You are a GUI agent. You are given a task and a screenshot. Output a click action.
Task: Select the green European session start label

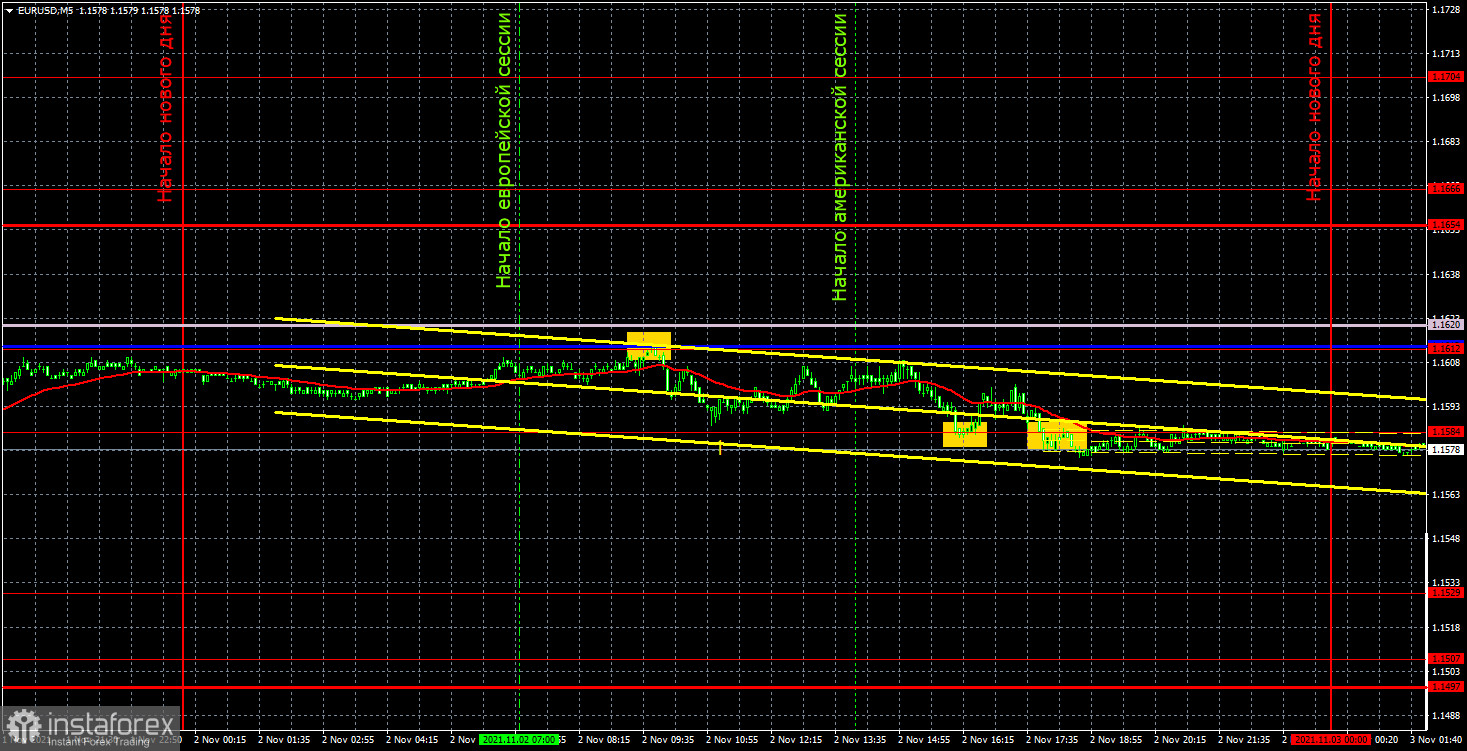504,150
